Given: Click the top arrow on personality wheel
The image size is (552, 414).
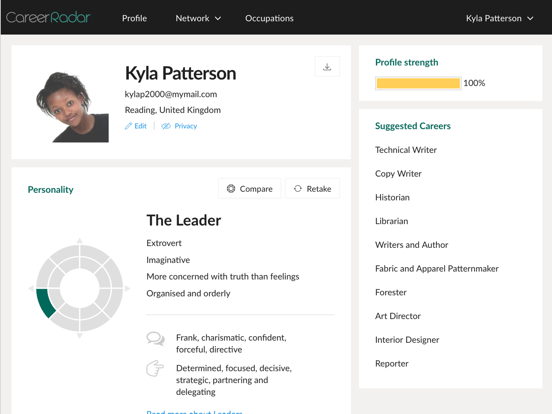Looking at the screenshot, I should coord(80,240).
